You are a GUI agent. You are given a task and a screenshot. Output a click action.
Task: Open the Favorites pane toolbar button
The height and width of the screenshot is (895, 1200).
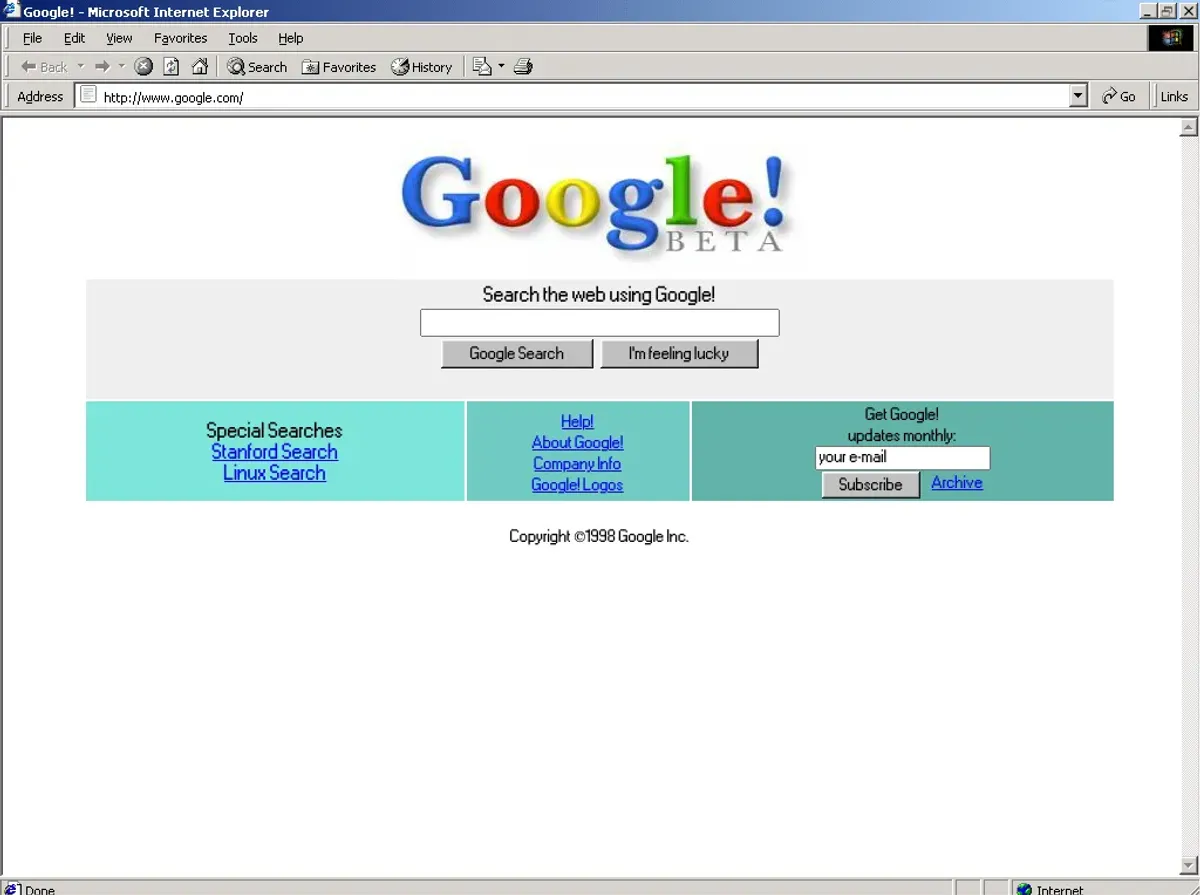[339, 67]
